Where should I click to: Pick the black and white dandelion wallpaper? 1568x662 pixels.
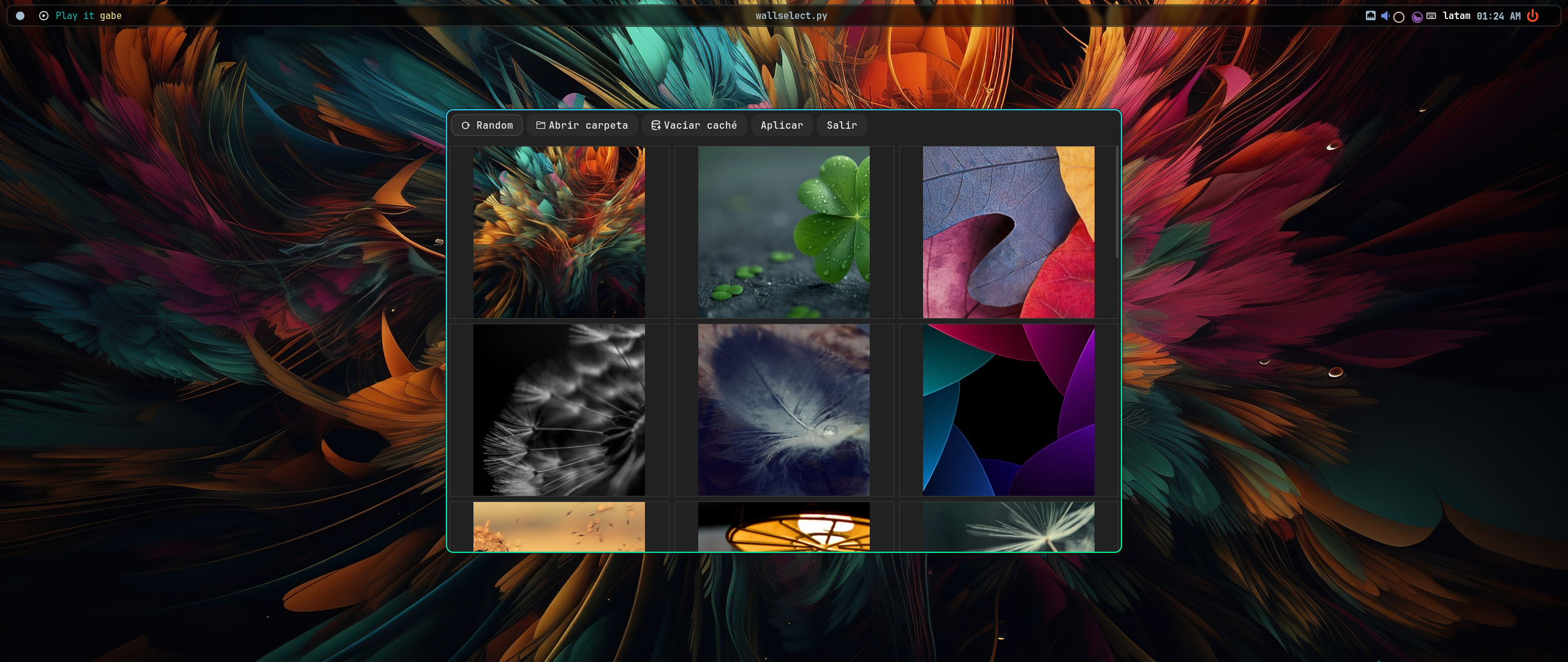pyautogui.click(x=559, y=410)
